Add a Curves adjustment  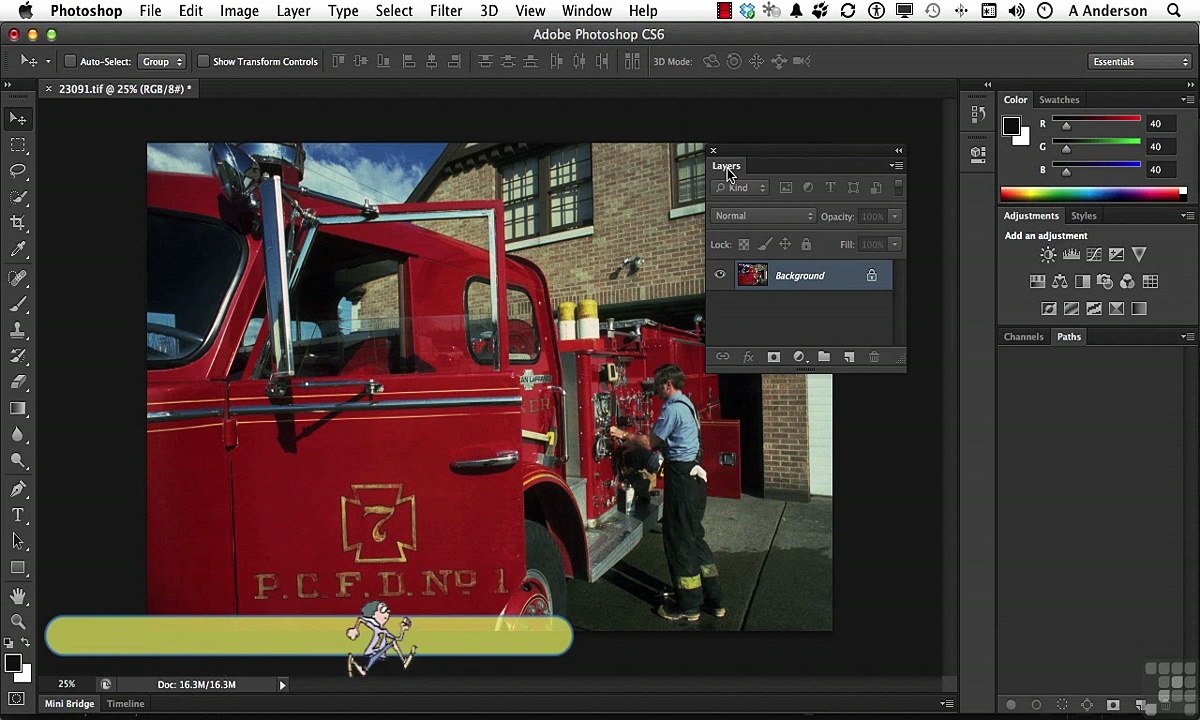pyautogui.click(x=1094, y=255)
